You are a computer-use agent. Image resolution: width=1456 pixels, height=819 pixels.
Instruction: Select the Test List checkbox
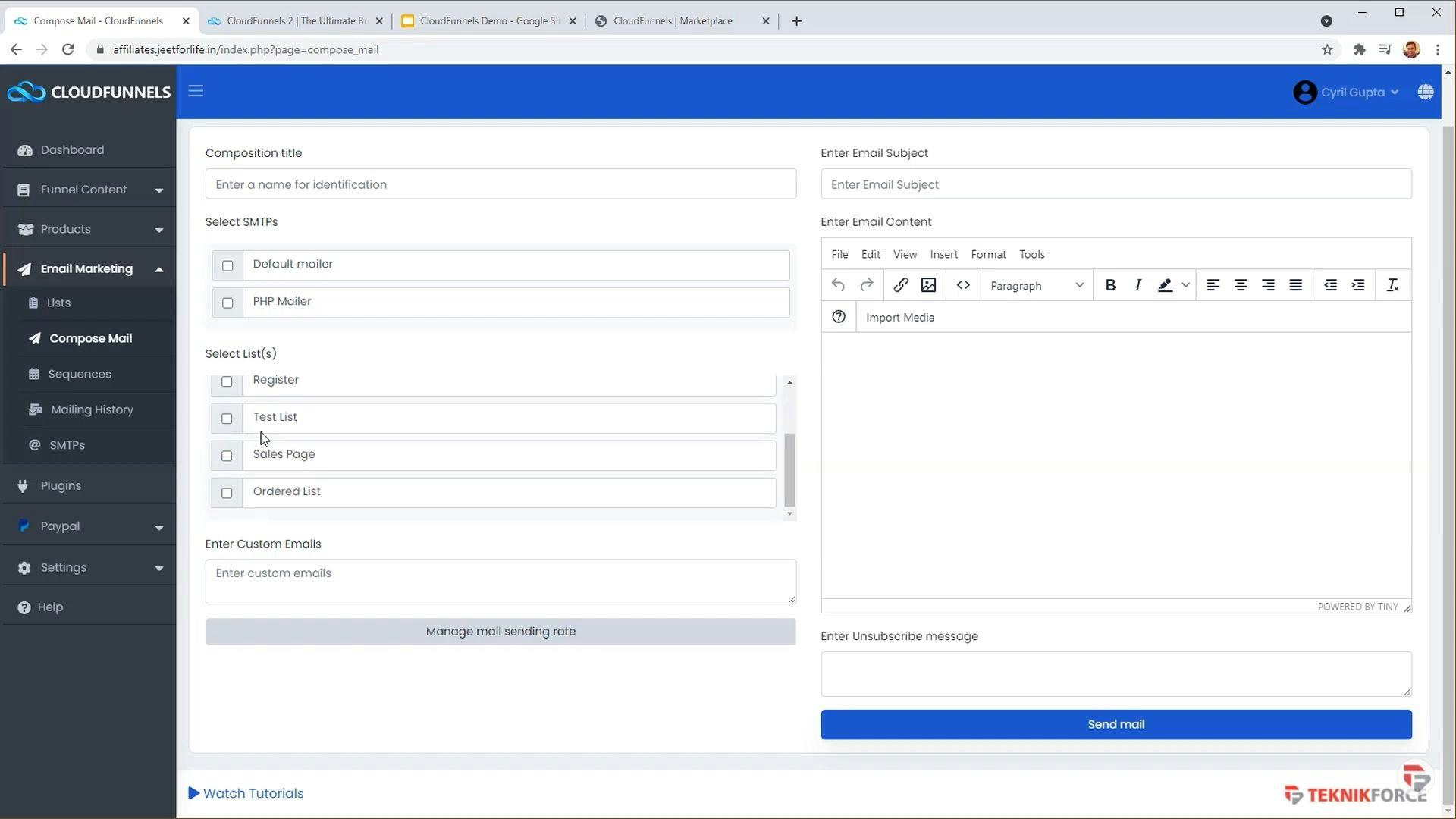pos(226,418)
